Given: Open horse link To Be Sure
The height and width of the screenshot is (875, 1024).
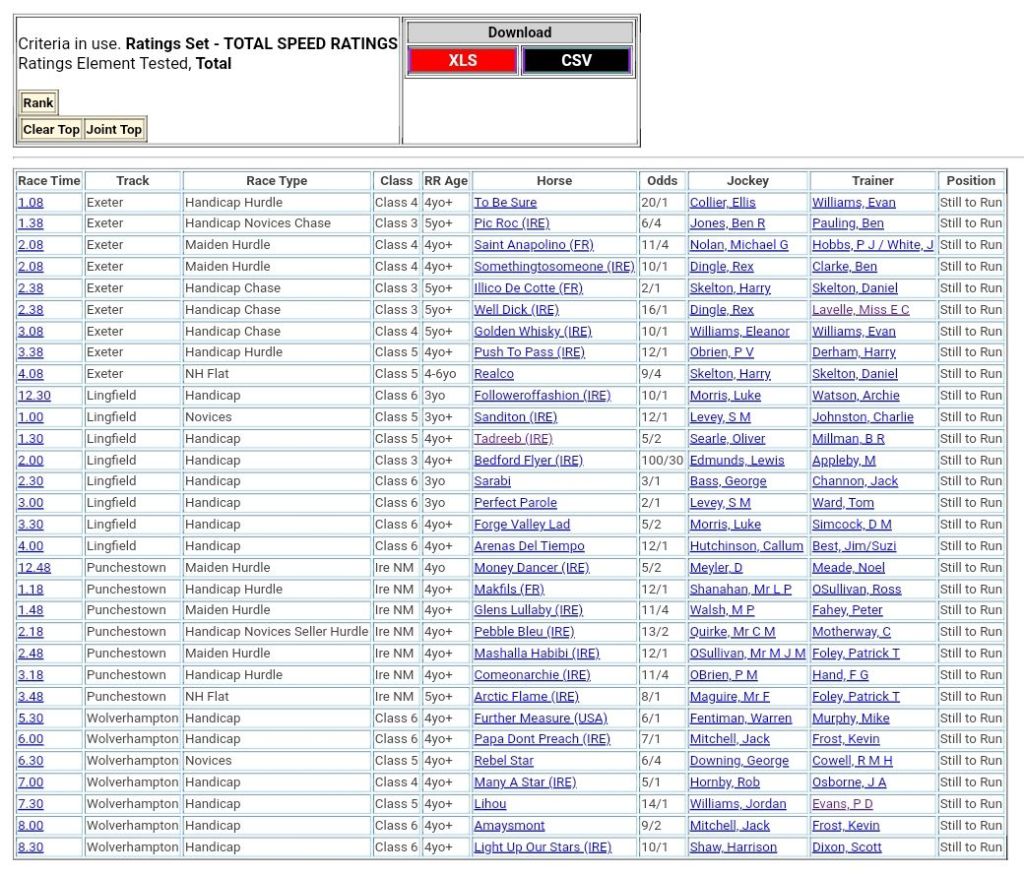Looking at the screenshot, I should click(505, 203).
